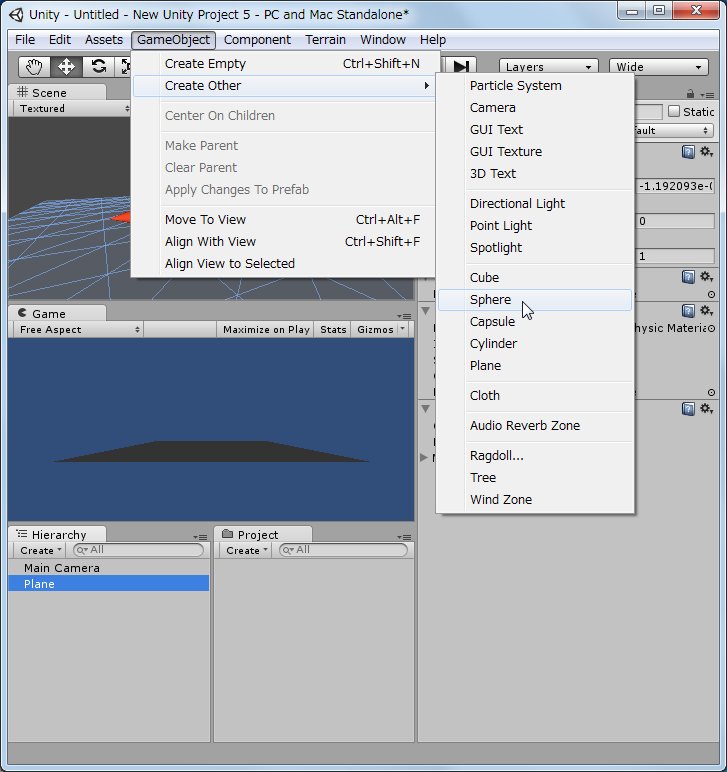Image resolution: width=727 pixels, height=772 pixels.
Task: Open the Wide layout dropdown
Action: click(x=658, y=67)
